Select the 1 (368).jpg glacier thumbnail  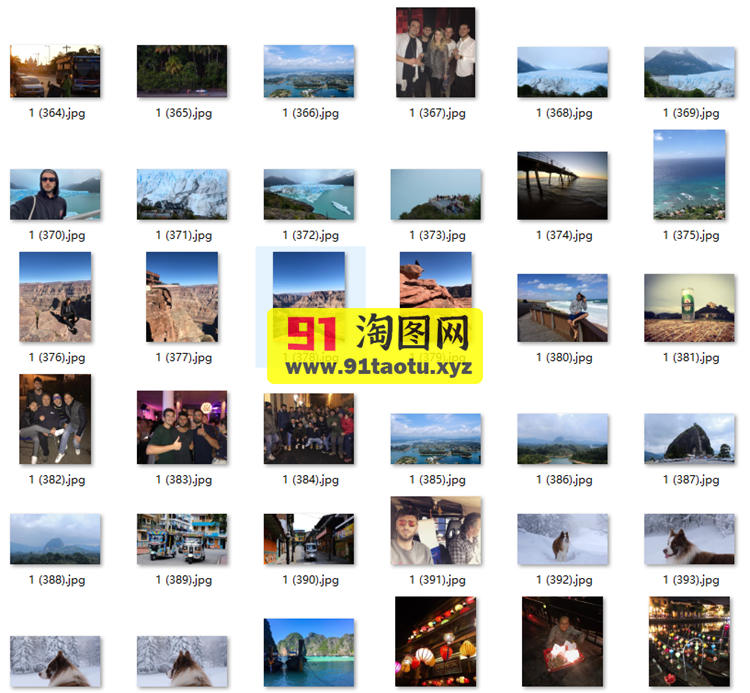[562, 72]
